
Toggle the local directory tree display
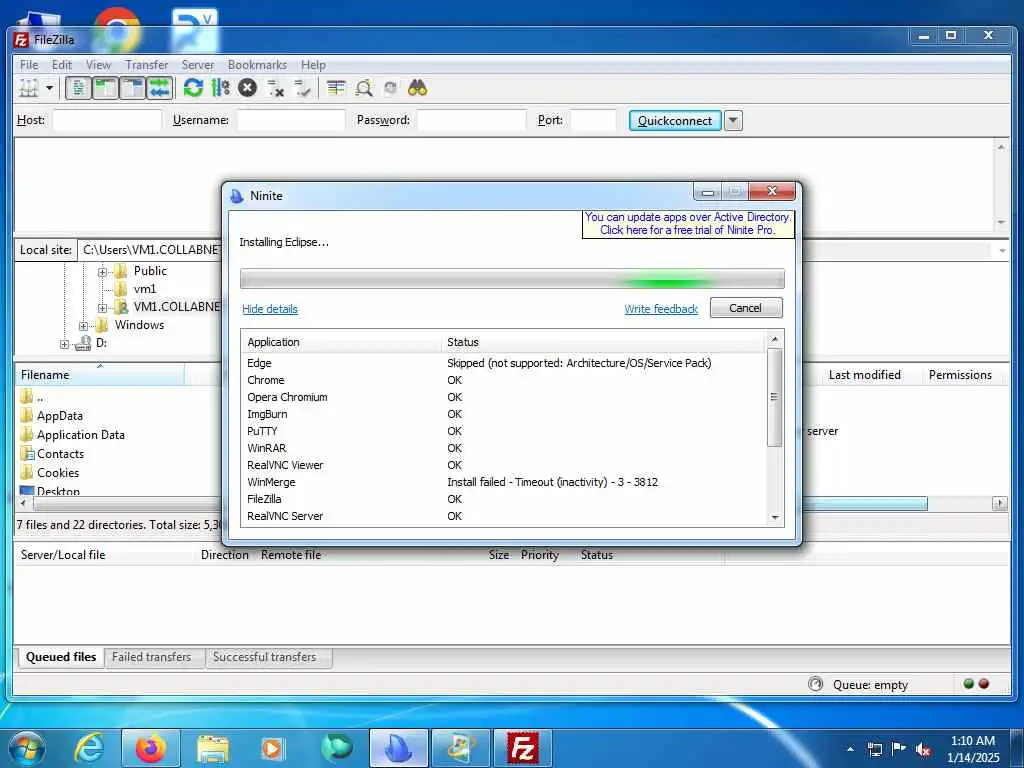[104, 88]
